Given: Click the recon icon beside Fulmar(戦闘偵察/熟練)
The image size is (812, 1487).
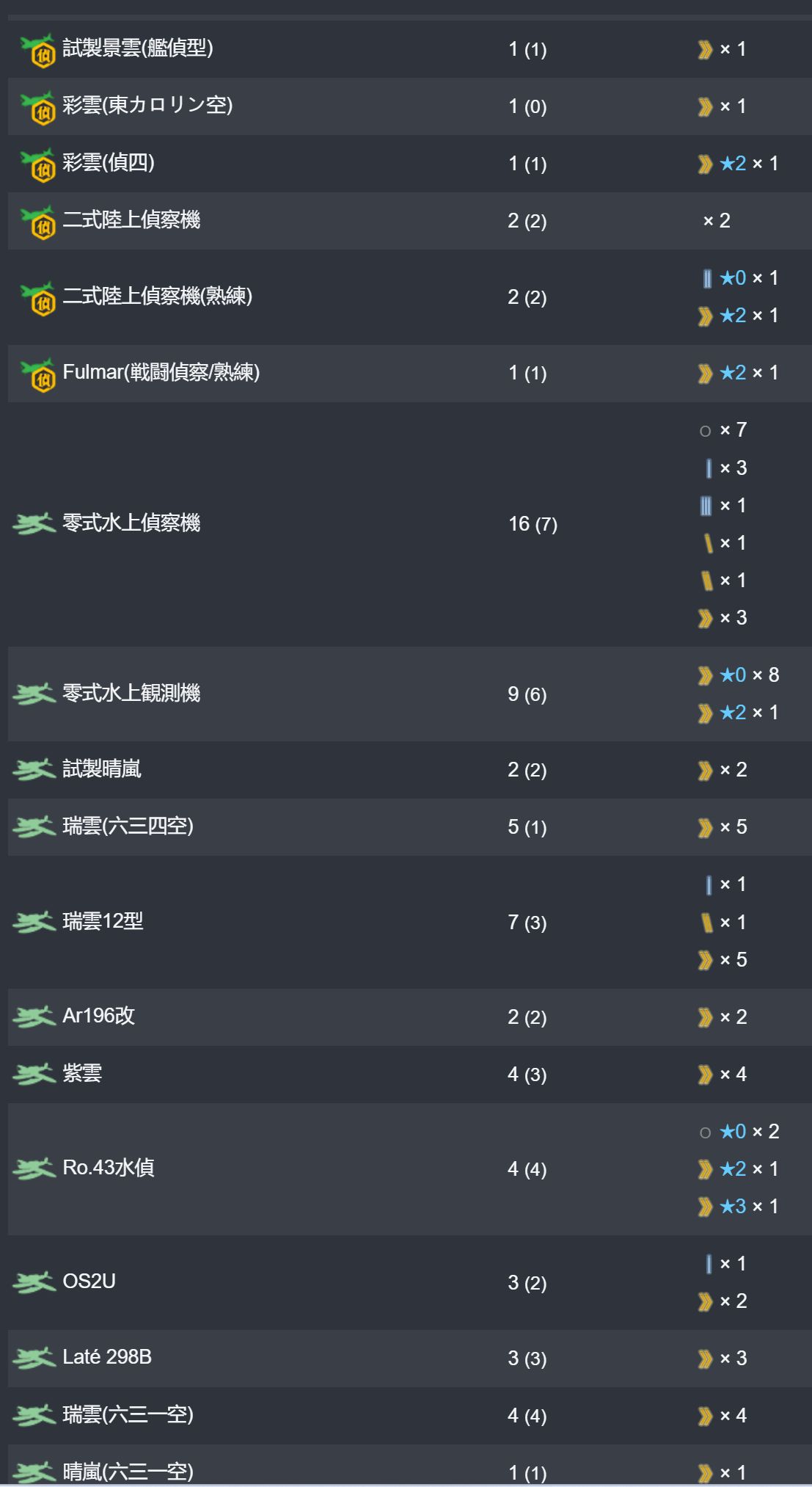Looking at the screenshot, I should click(37, 374).
